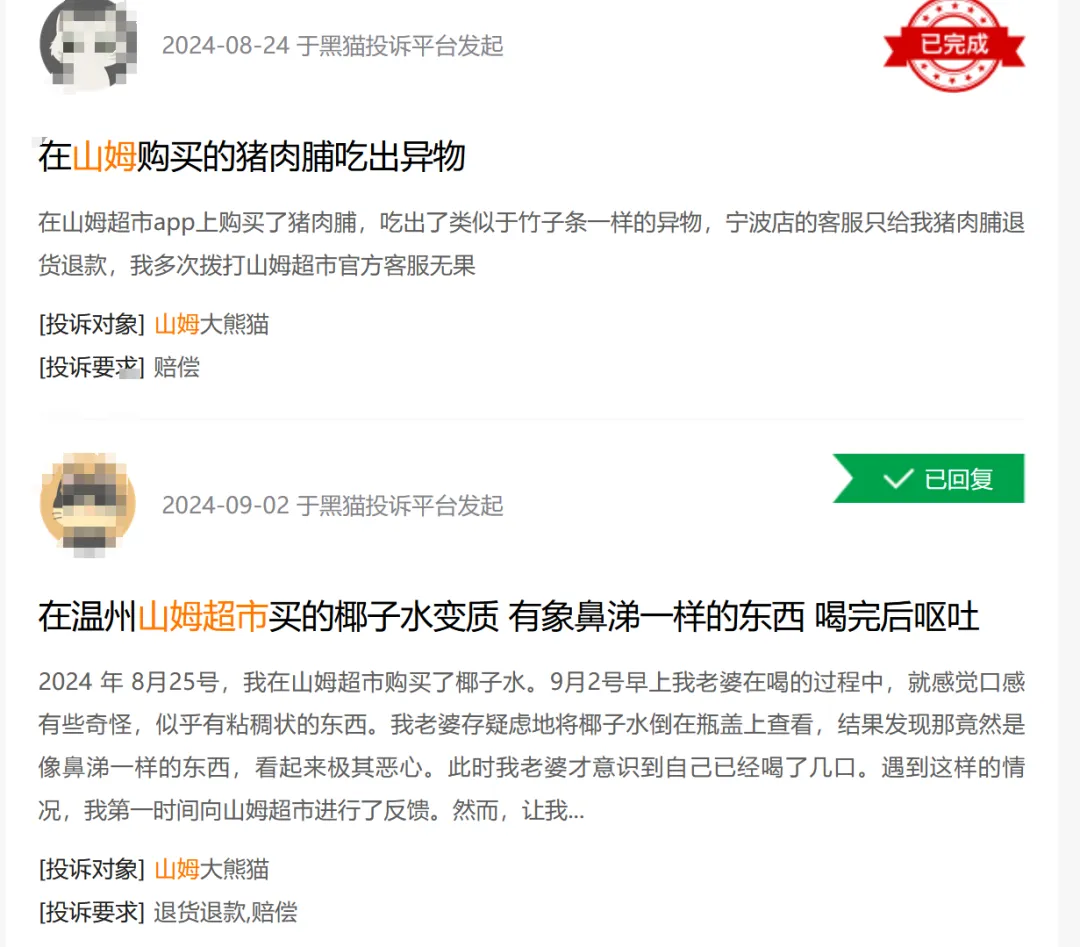Open the second complainant's blurred avatar
The height and width of the screenshot is (947, 1080).
(x=88, y=505)
